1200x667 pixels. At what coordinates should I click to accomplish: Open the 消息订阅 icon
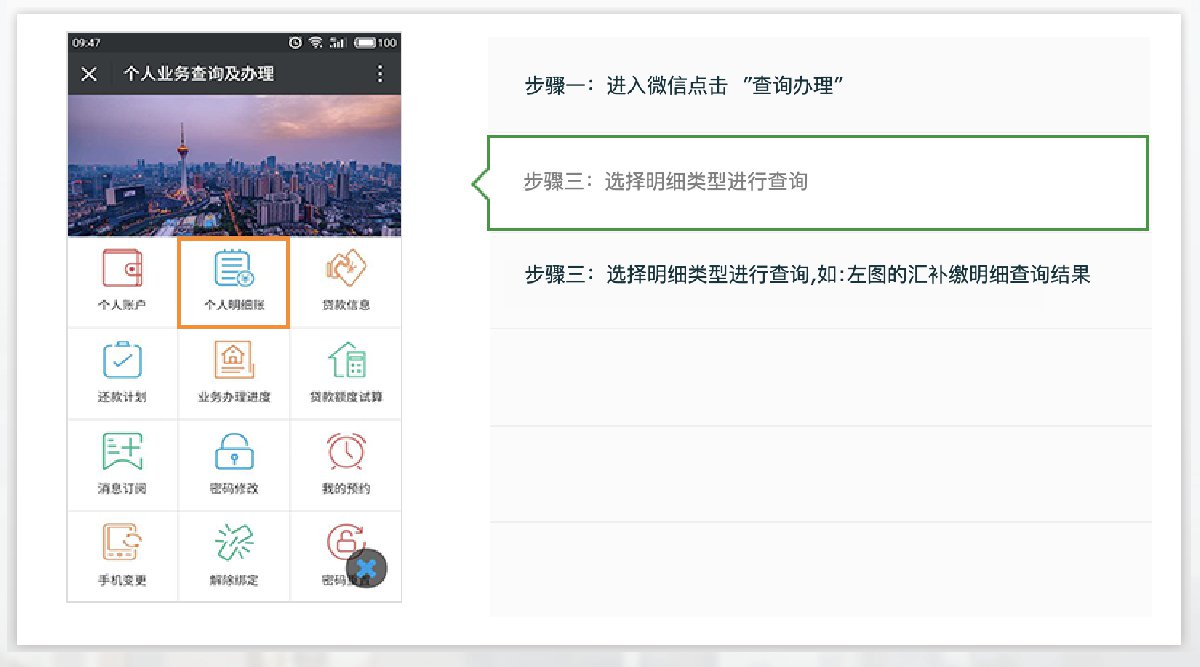tap(122, 454)
